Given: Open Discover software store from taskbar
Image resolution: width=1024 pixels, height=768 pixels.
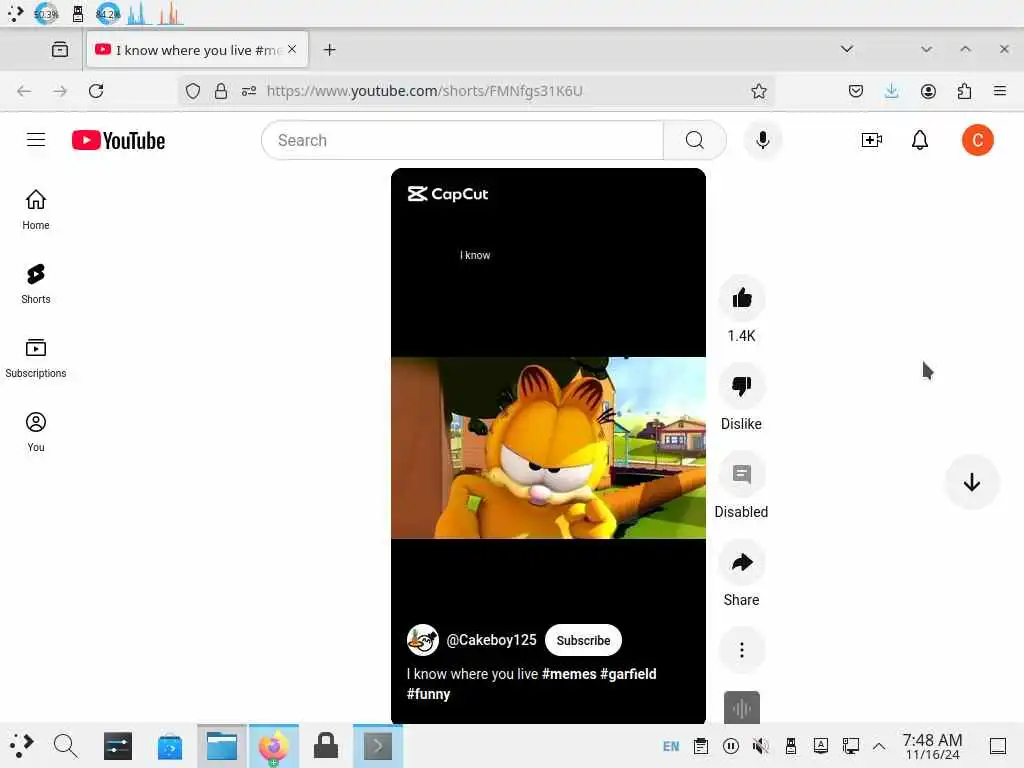Looking at the screenshot, I should tap(170, 746).
